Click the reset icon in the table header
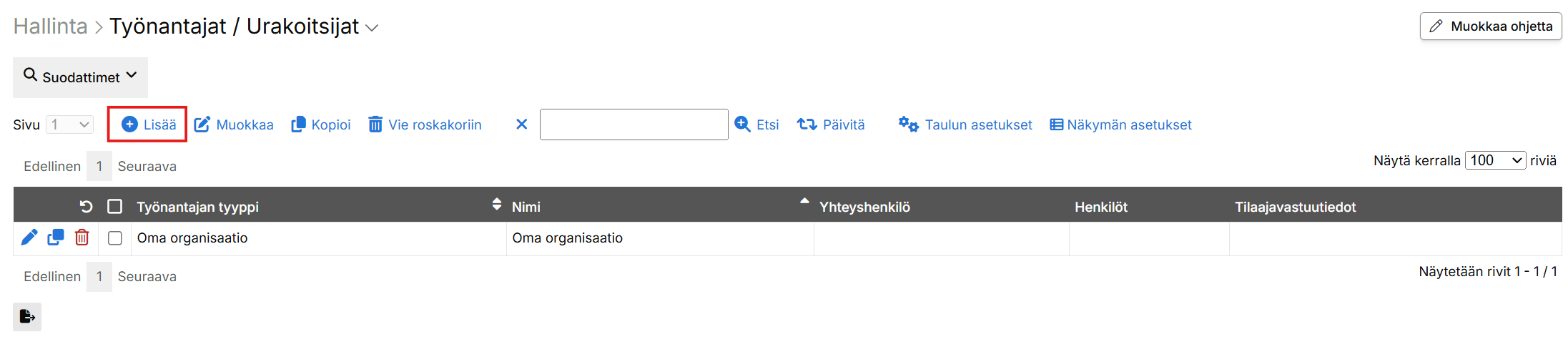This screenshot has width=1568, height=342. (86, 207)
